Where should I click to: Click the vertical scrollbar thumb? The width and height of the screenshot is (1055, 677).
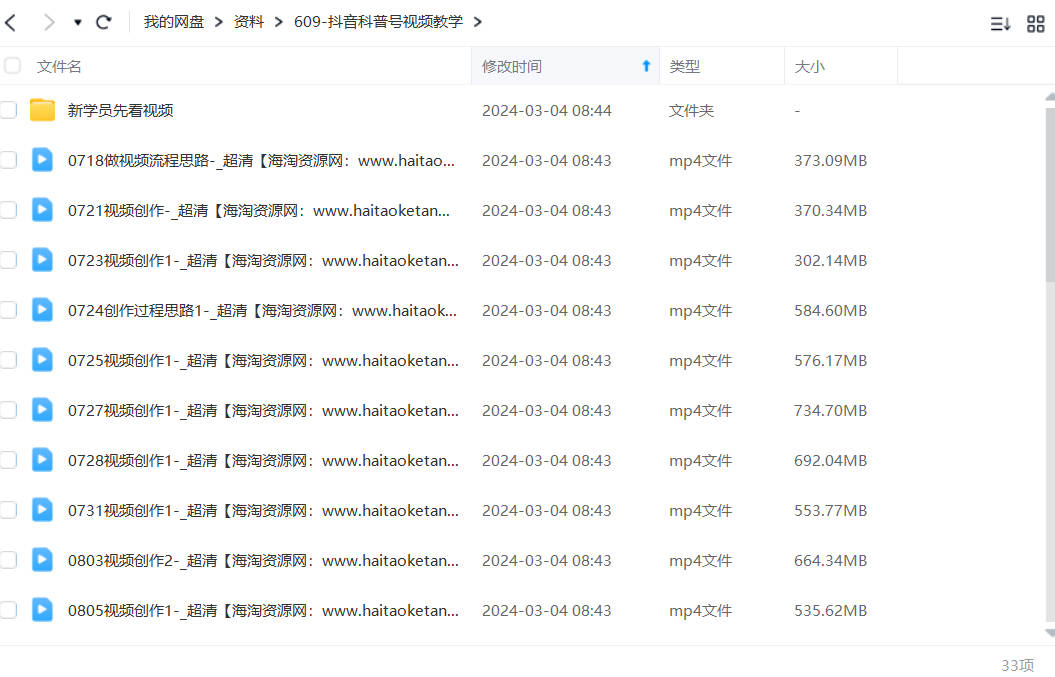(x=1050, y=194)
